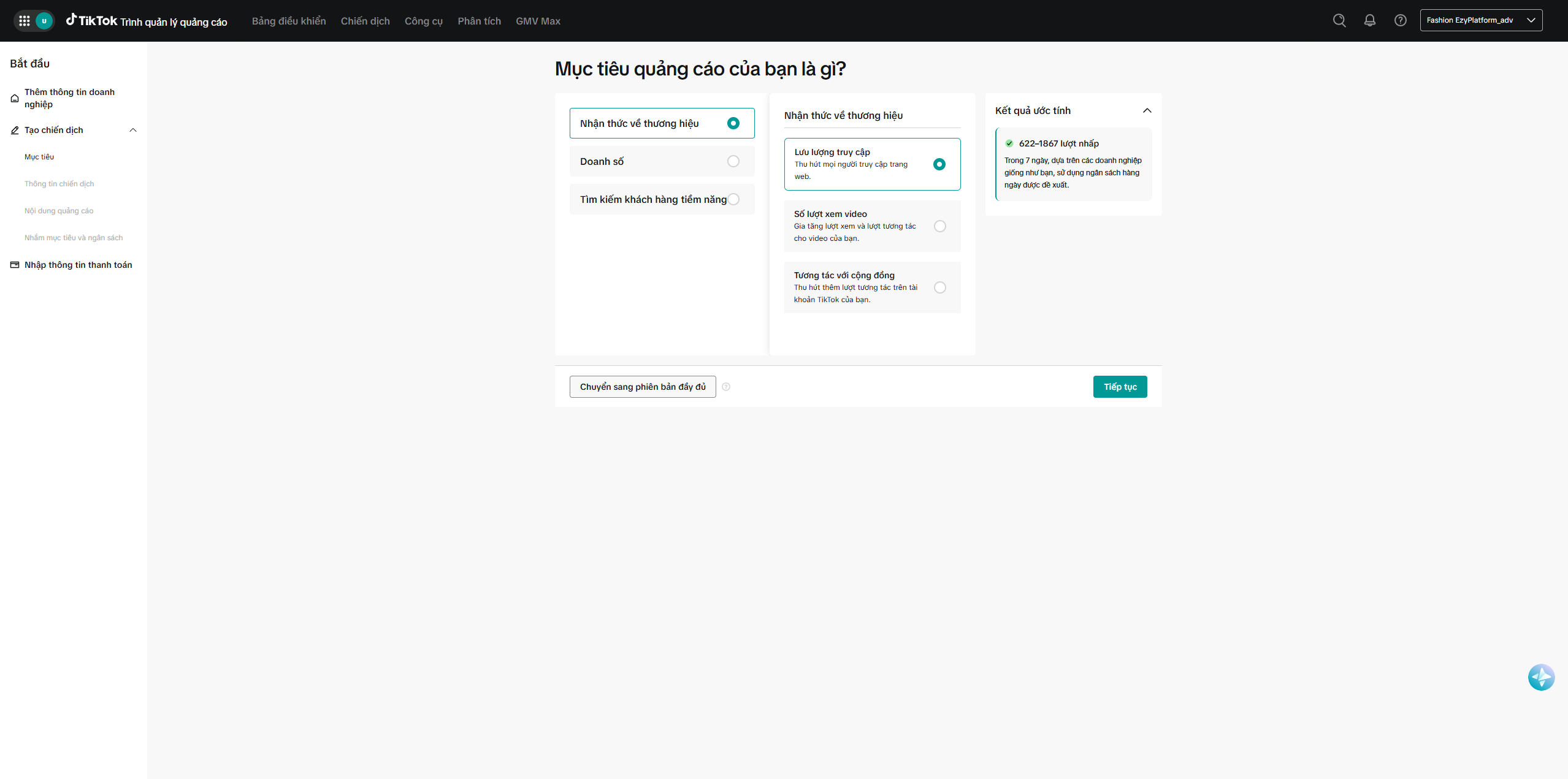Viewport: 1568px width, 779px height.
Task: Open the Fashion EzyPlatform_adv account dropdown
Action: pyautogui.click(x=1481, y=20)
